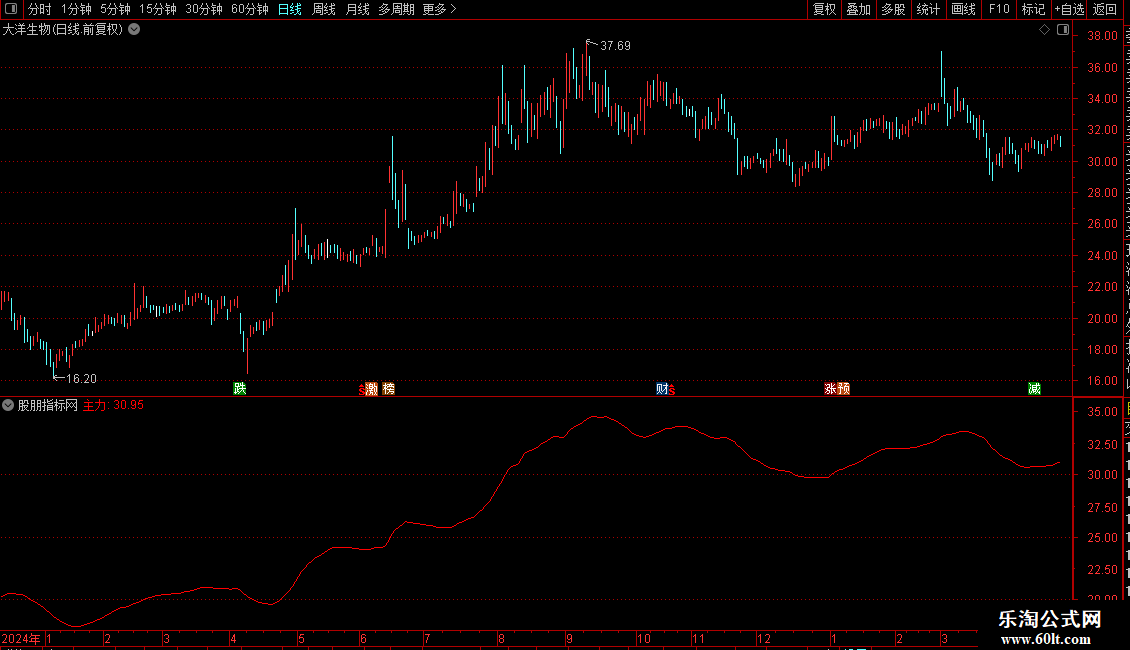This screenshot has width=1130, height=650.
Task: Click the 预 event marker
Action: click(844, 389)
